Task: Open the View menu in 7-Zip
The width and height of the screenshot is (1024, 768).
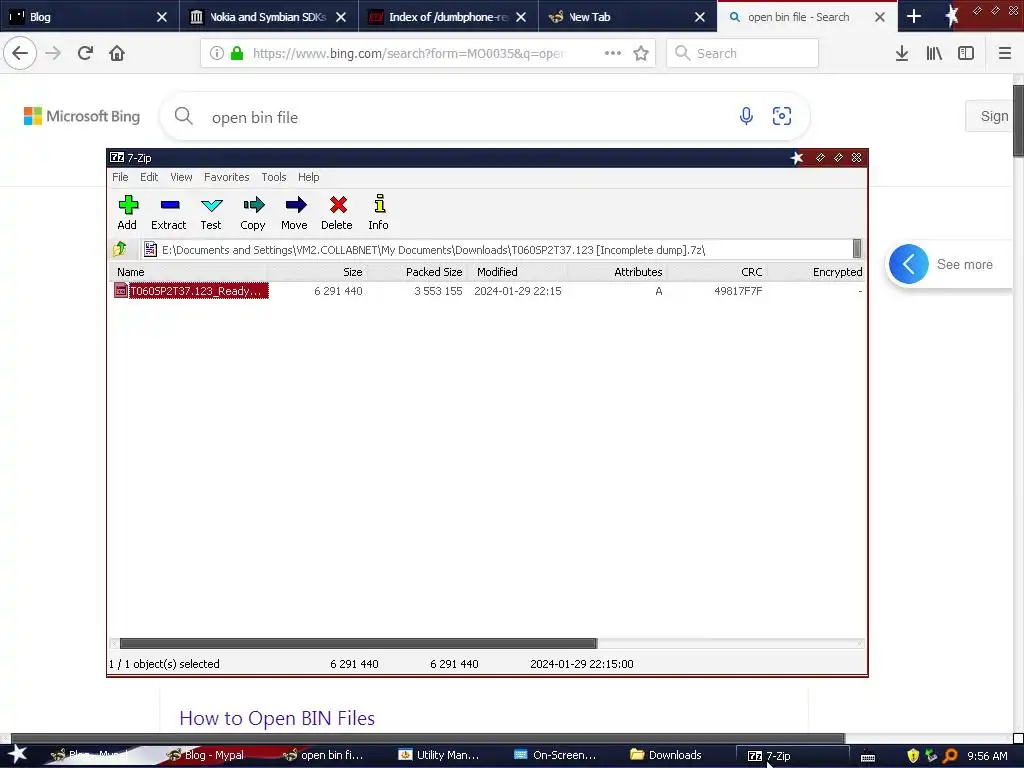Action: (181, 177)
